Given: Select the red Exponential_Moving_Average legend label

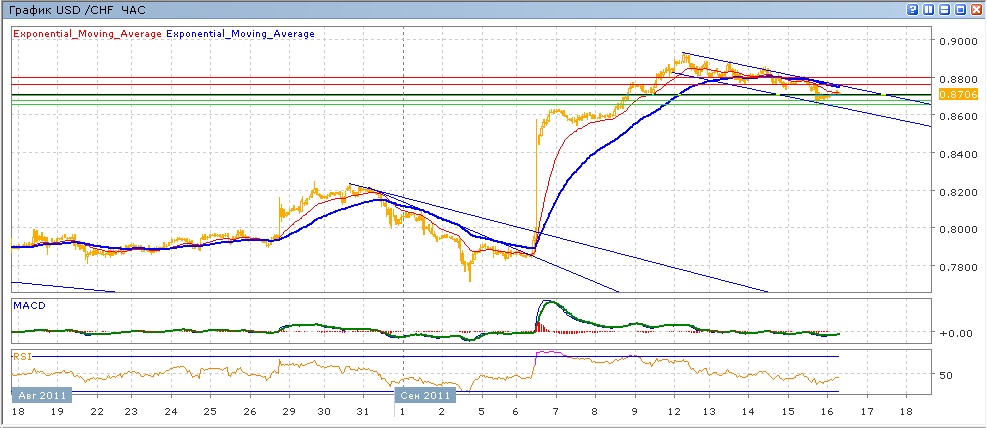Looking at the screenshot, I should (86, 34).
